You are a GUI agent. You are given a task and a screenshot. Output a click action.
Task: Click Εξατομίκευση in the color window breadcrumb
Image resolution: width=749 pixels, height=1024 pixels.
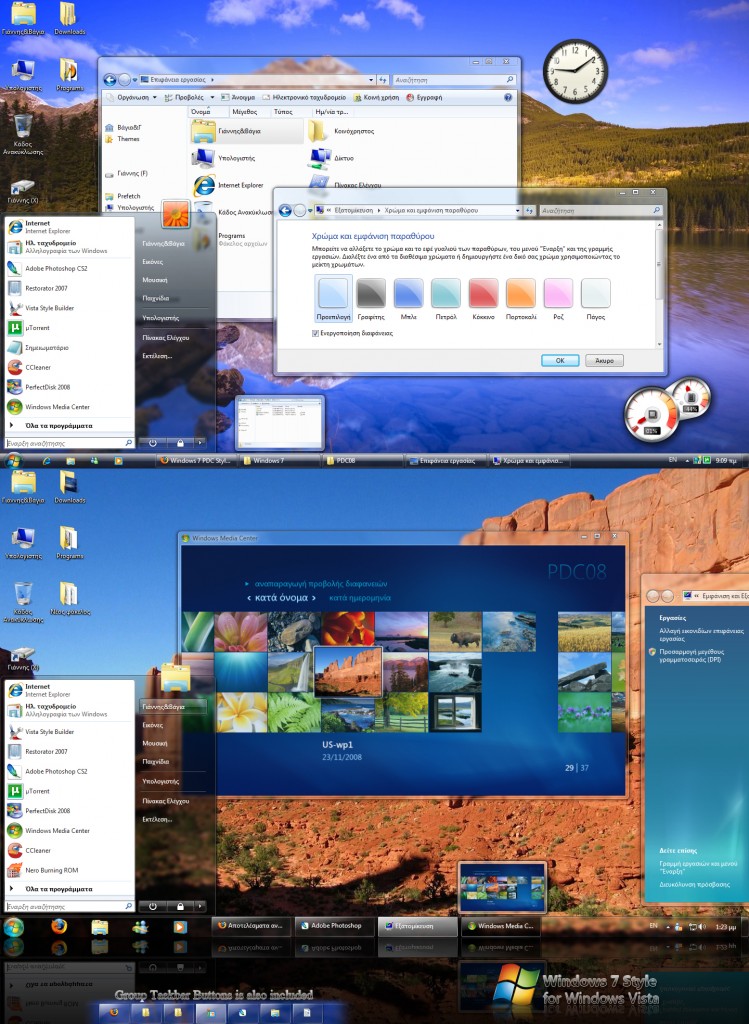coord(353,210)
